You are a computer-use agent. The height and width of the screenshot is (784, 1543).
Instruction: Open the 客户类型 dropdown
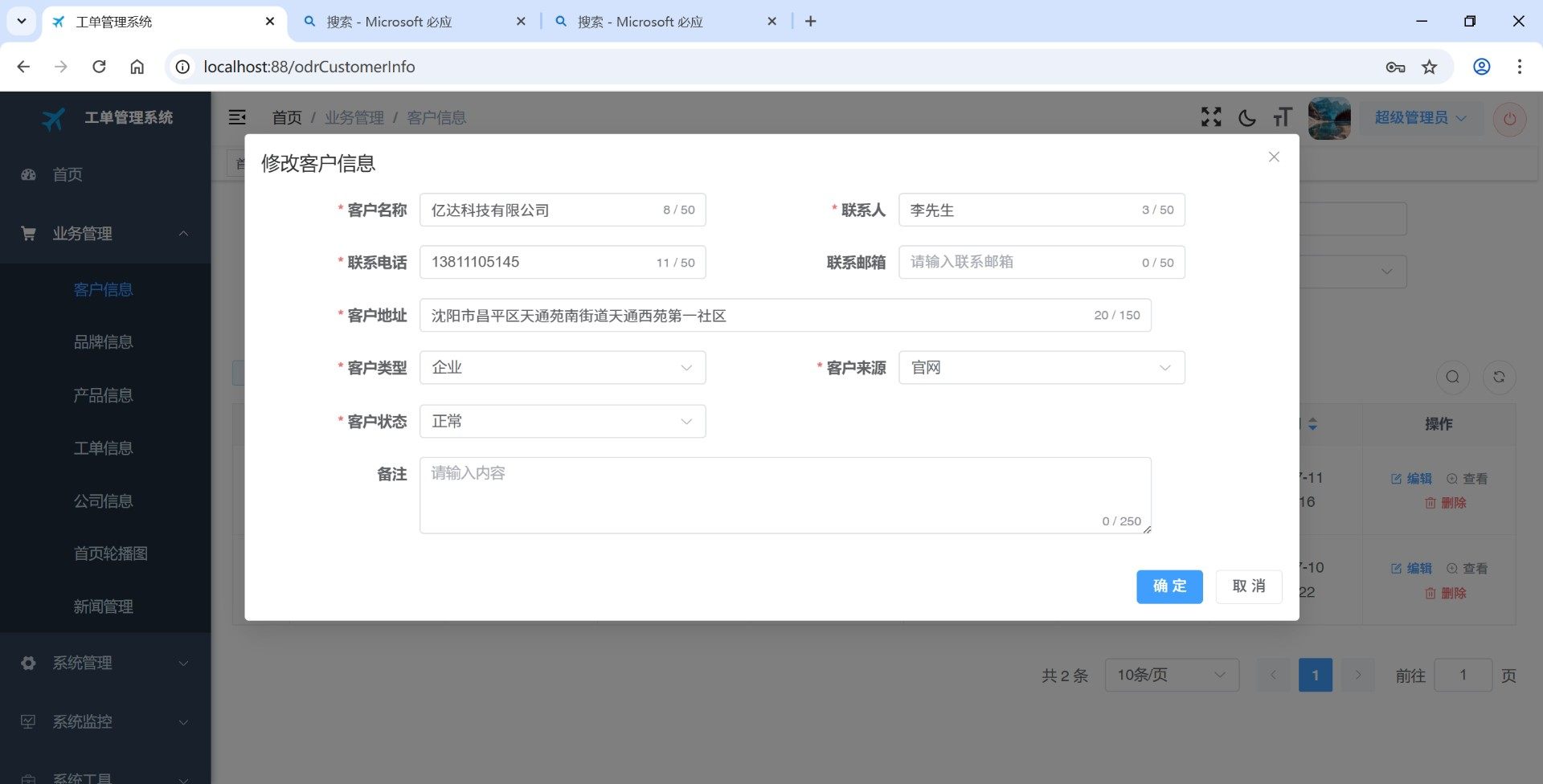(x=562, y=368)
